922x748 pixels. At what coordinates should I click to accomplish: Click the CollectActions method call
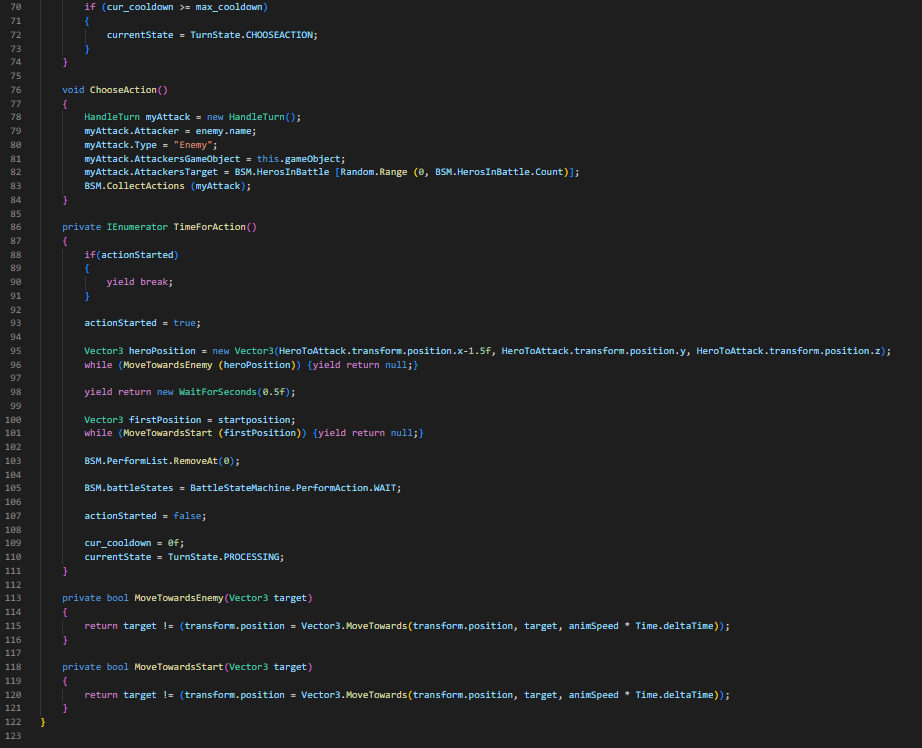tap(142, 186)
